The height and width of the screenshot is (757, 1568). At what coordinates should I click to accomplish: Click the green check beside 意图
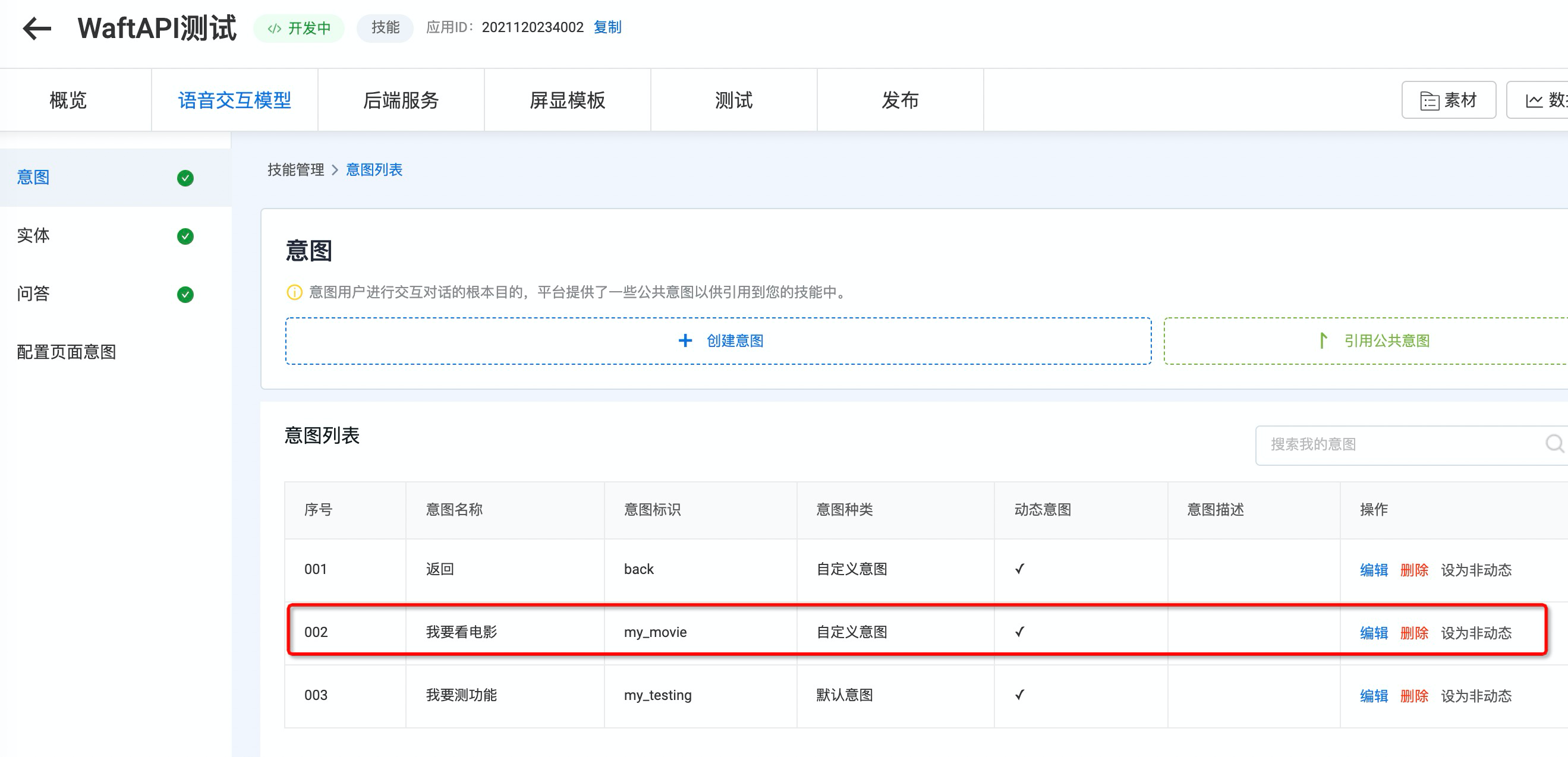(x=185, y=178)
